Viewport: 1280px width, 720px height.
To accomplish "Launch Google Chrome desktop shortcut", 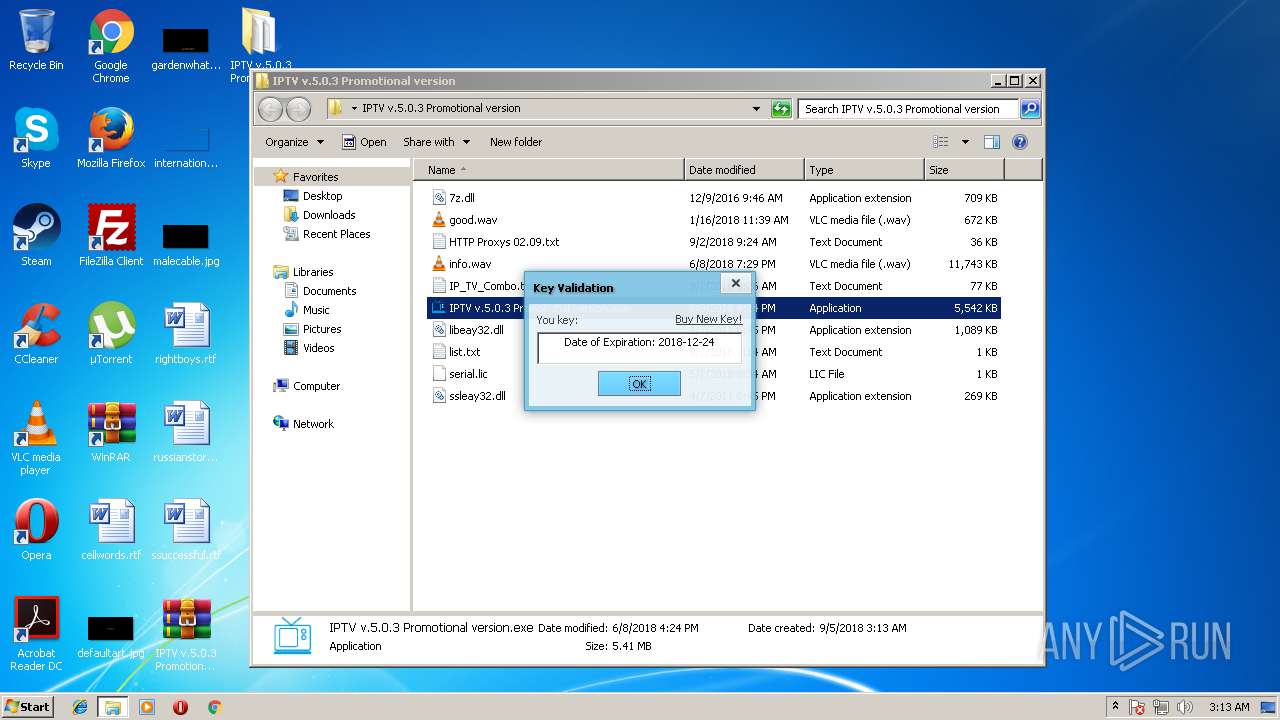I will pyautogui.click(x=111, y=46).
